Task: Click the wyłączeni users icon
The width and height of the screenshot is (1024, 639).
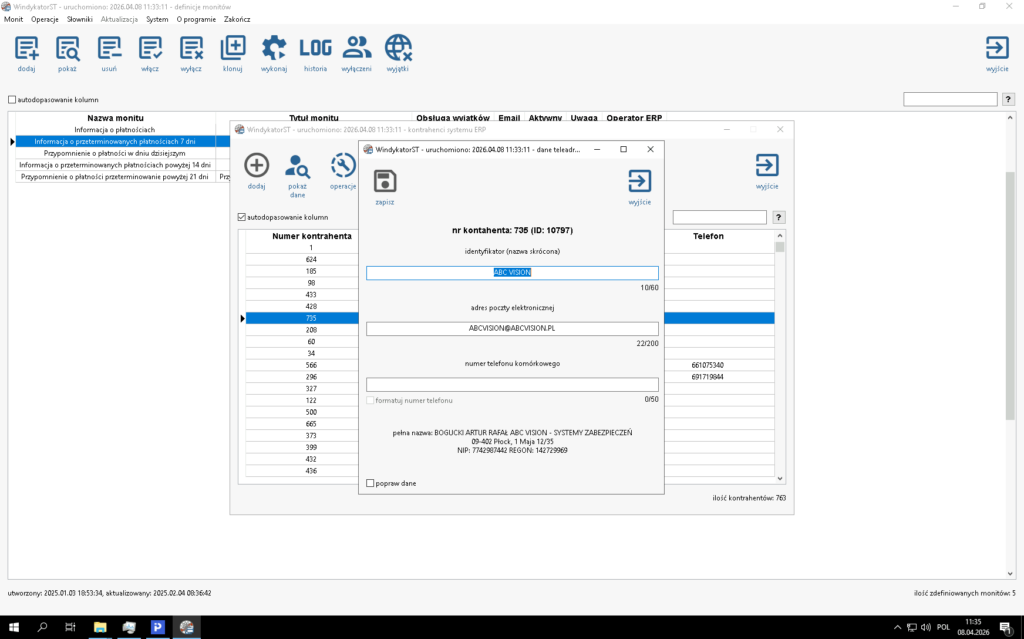Action: tap(357, 48)
